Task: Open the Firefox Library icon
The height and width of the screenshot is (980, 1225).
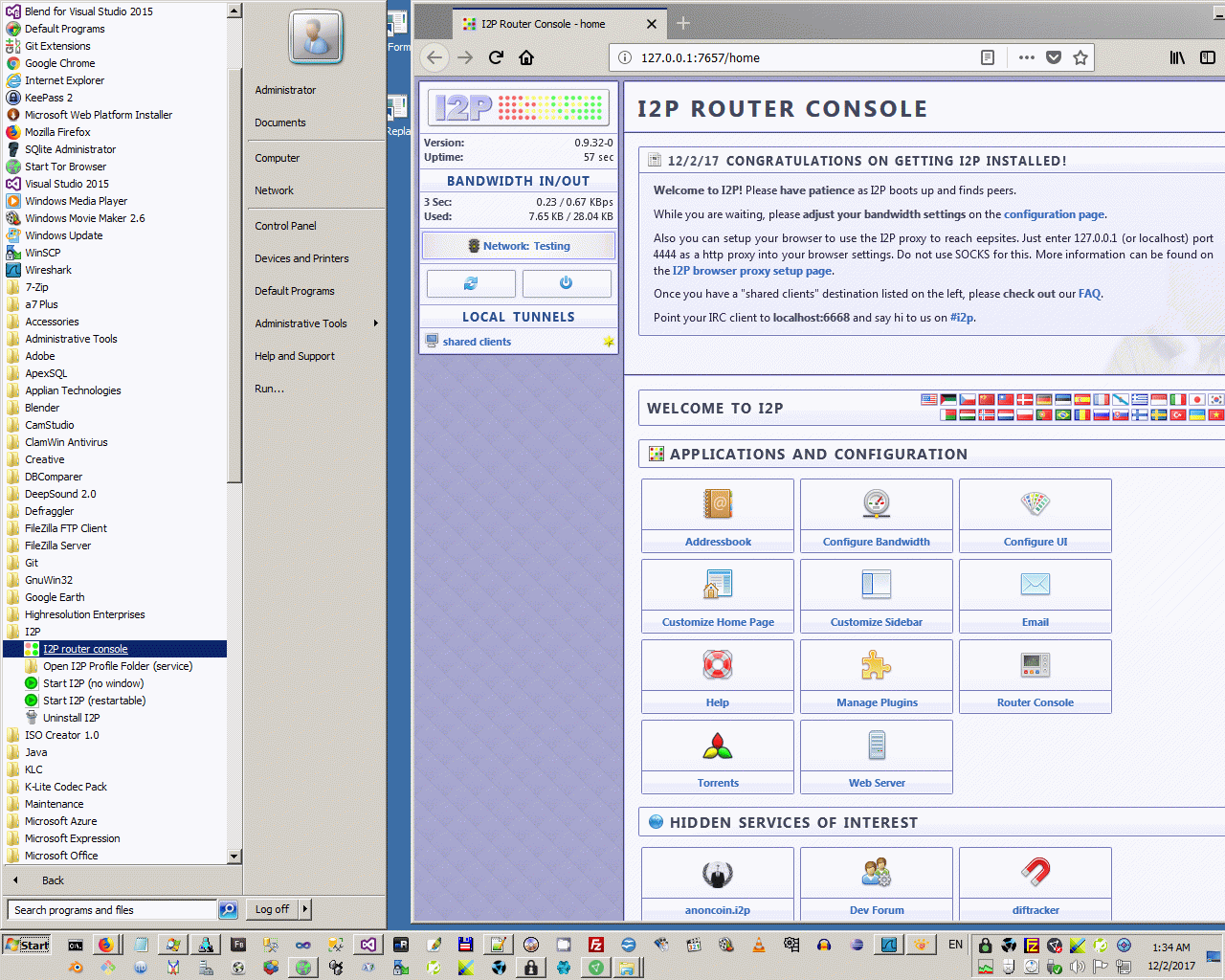Action: (1177, 57)
